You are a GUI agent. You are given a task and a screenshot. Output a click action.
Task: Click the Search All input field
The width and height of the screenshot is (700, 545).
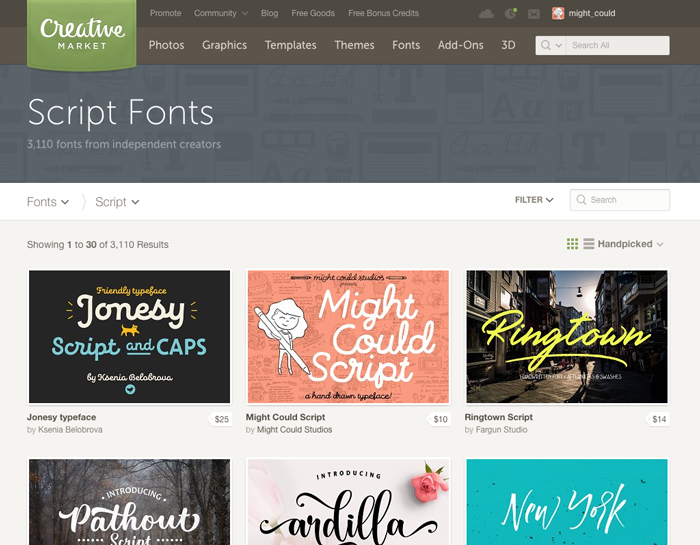[618, 46]
